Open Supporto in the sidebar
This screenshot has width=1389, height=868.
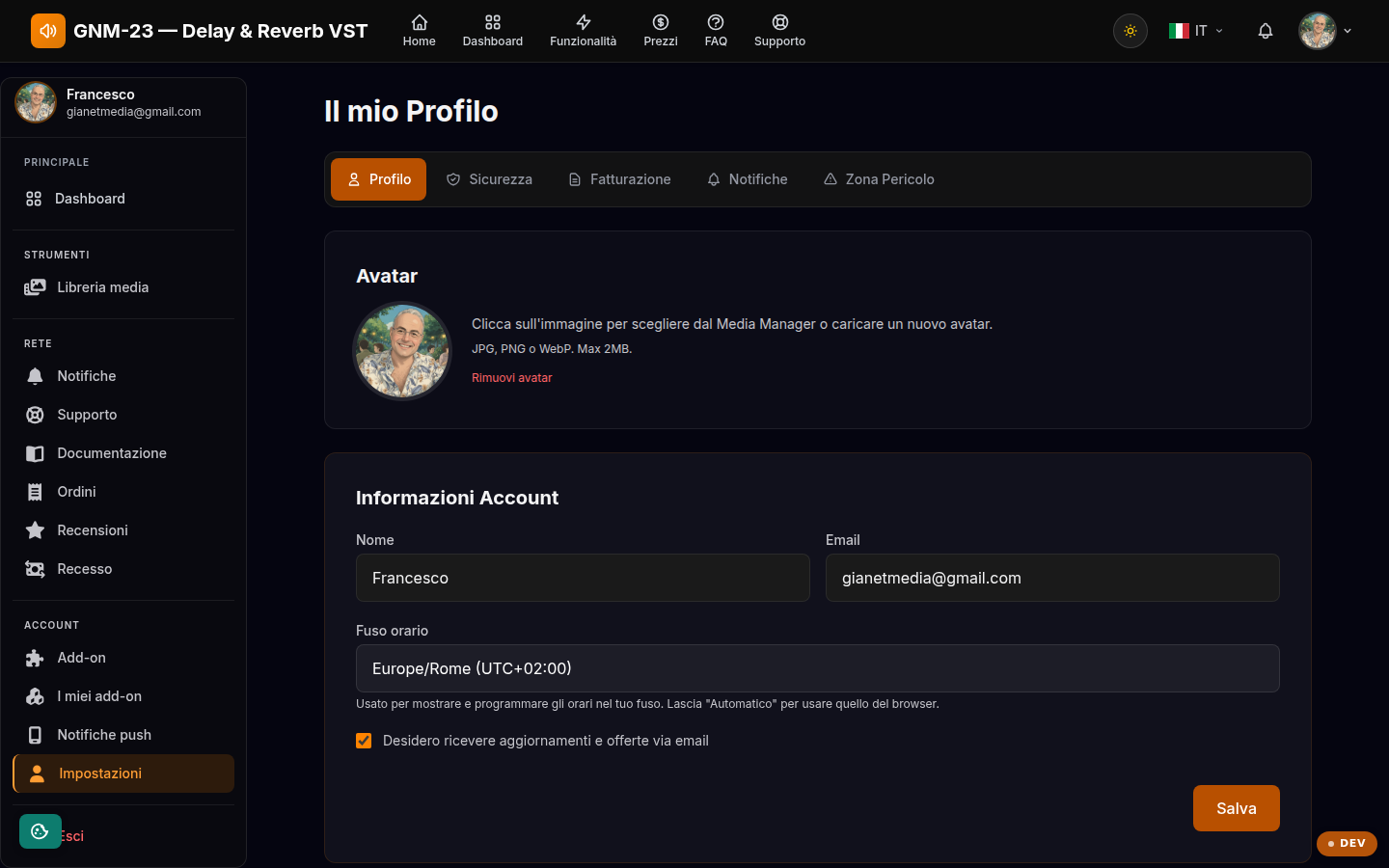click(123, 415)
